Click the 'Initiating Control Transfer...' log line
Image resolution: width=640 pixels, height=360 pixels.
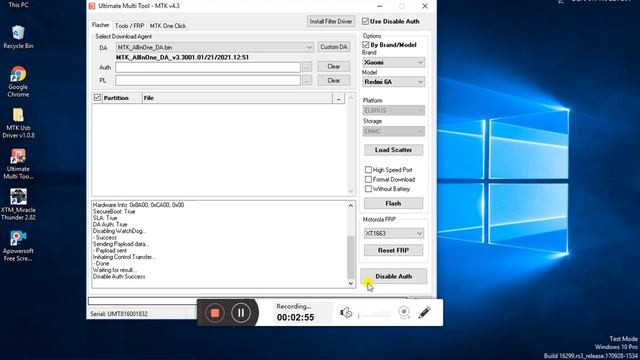(x=124, y=257)
